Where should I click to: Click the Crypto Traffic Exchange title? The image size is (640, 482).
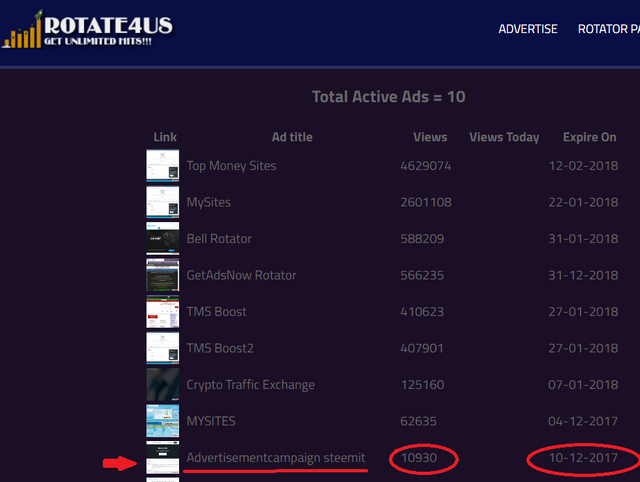pos(250,385)
